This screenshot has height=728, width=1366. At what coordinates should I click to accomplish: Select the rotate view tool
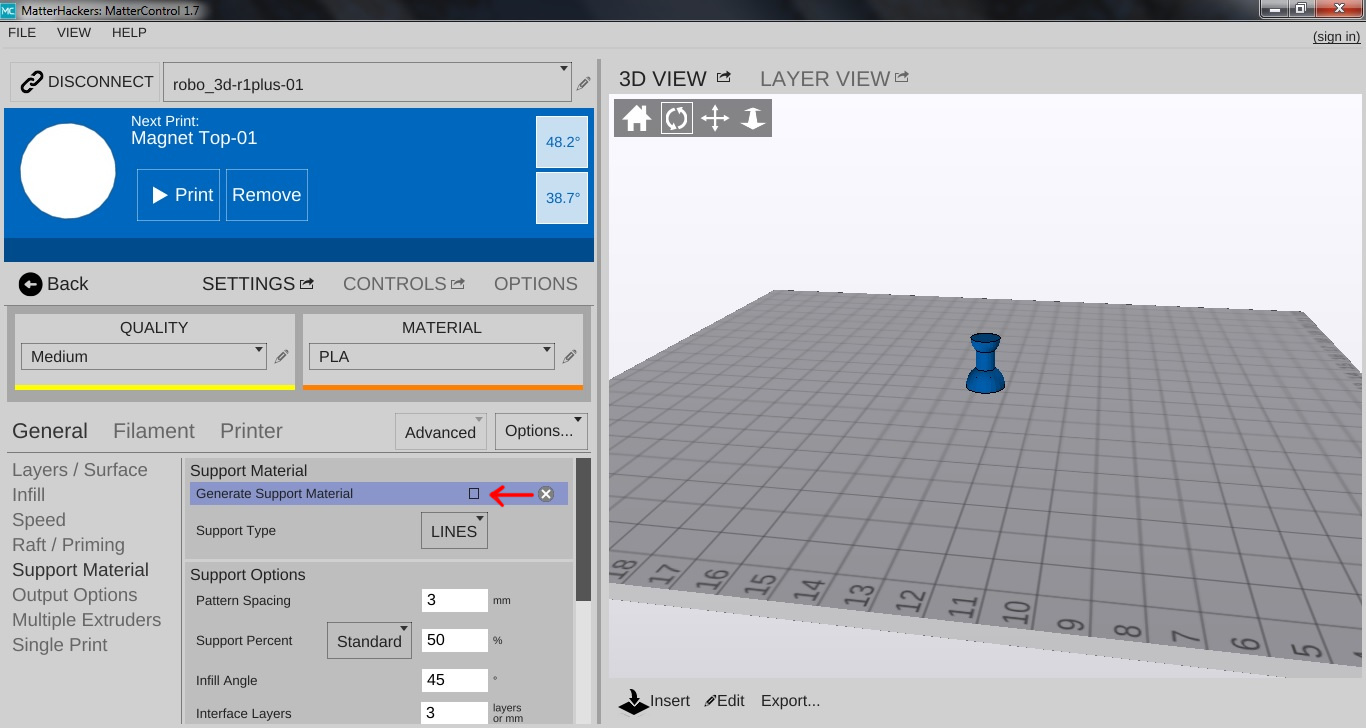click(677, 119)
